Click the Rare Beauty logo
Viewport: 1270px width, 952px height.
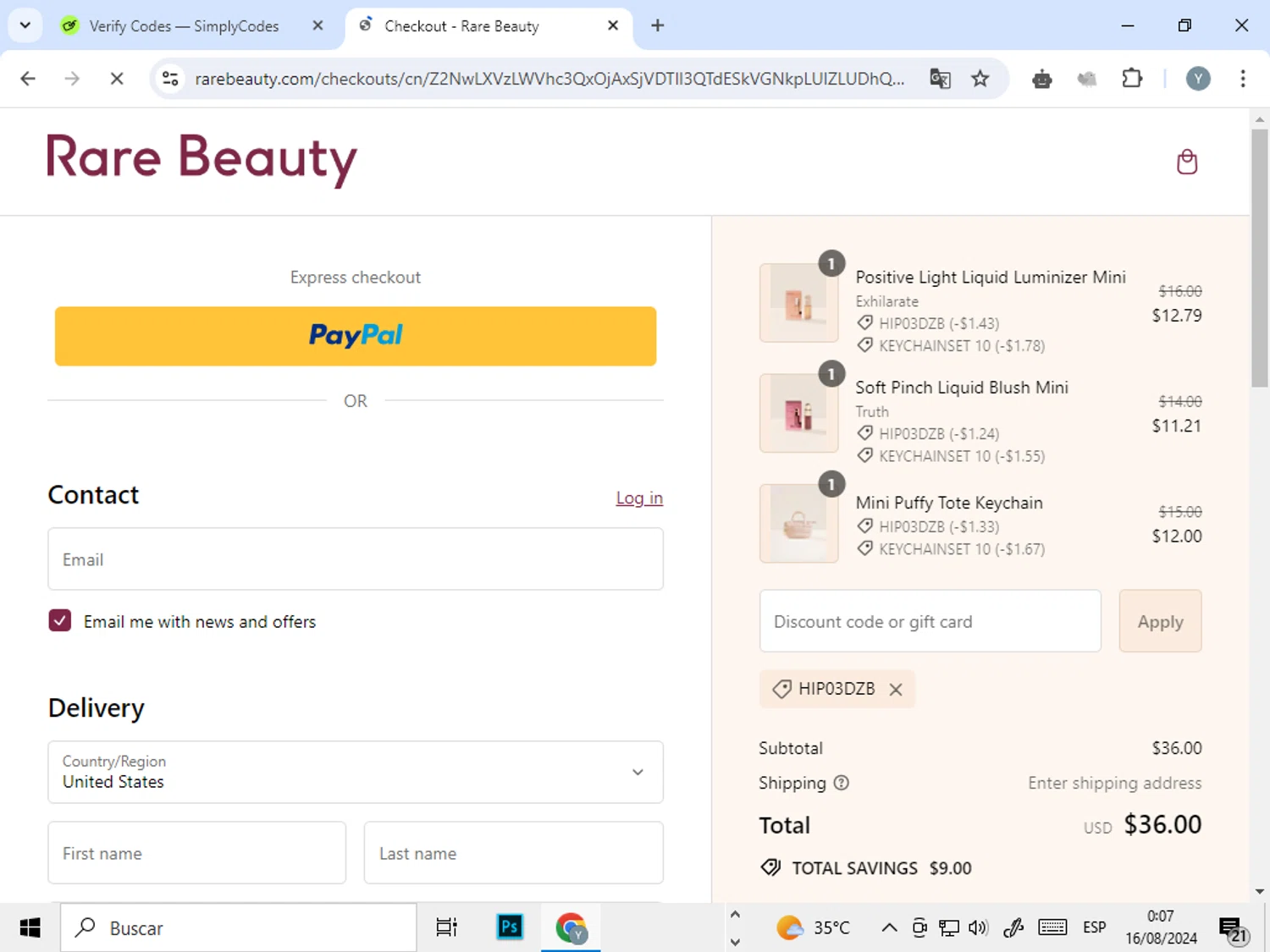[x=202, y=159]
